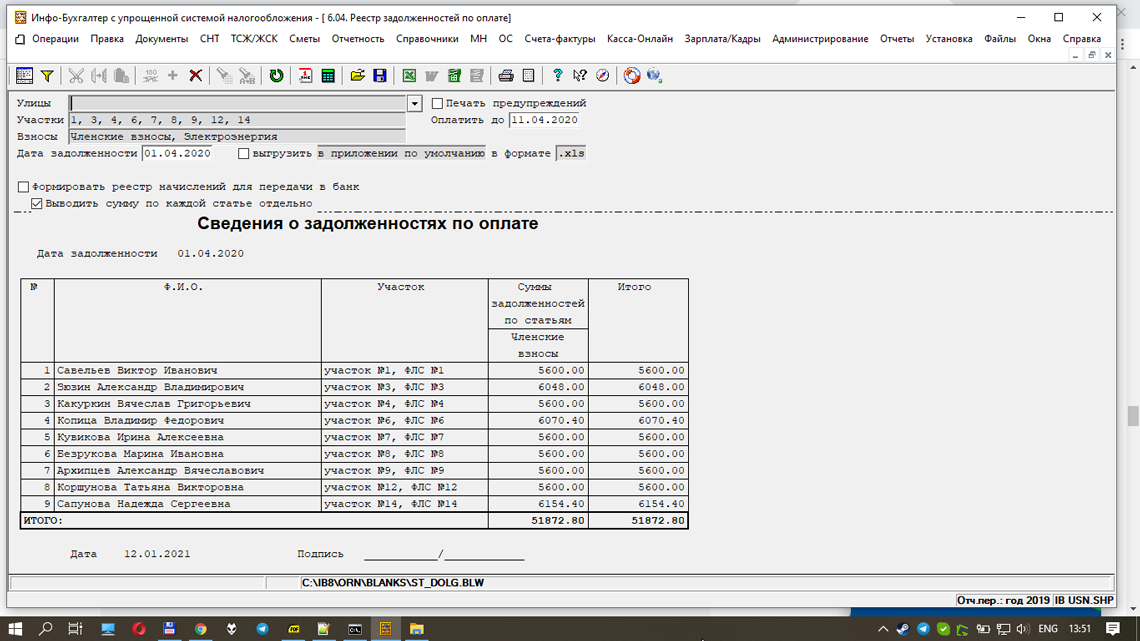Toggle the 'выгрузить' checkbox

click(244, 153)
